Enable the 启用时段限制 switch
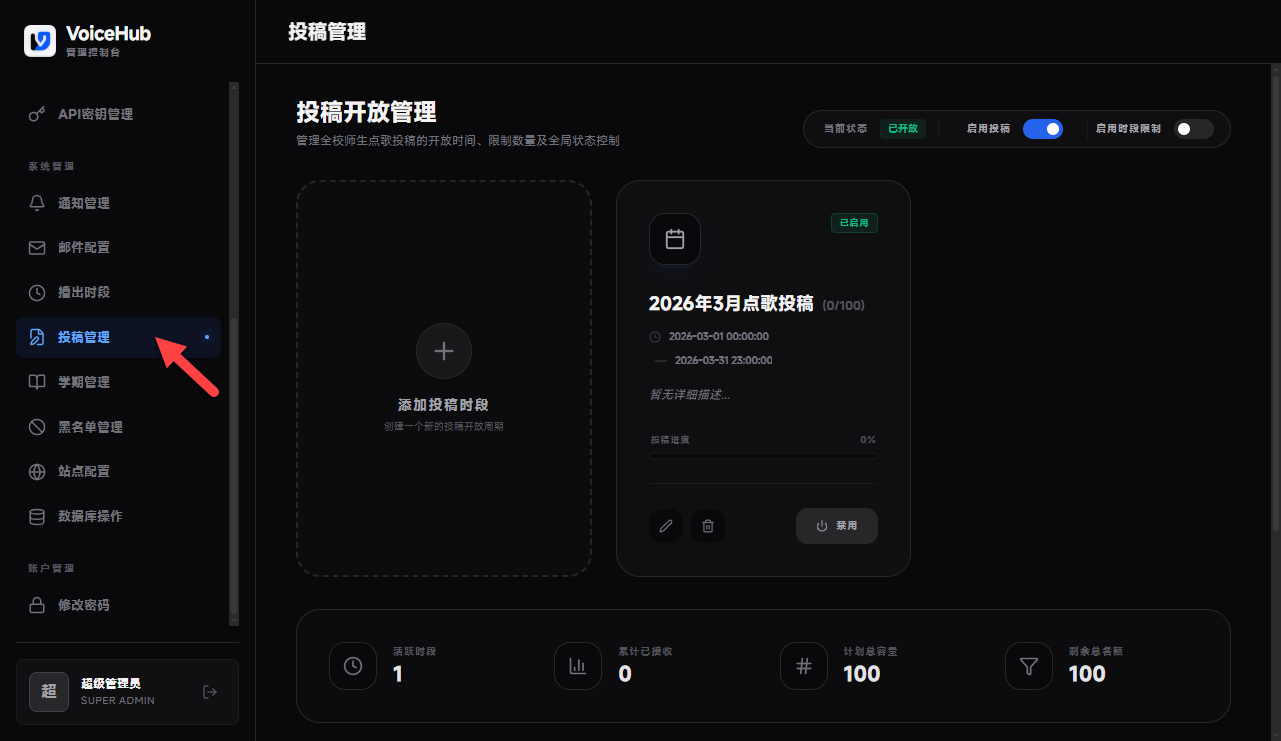Image resolution: width=1281 pixels, height=741 pixels. pos(1194,129)
